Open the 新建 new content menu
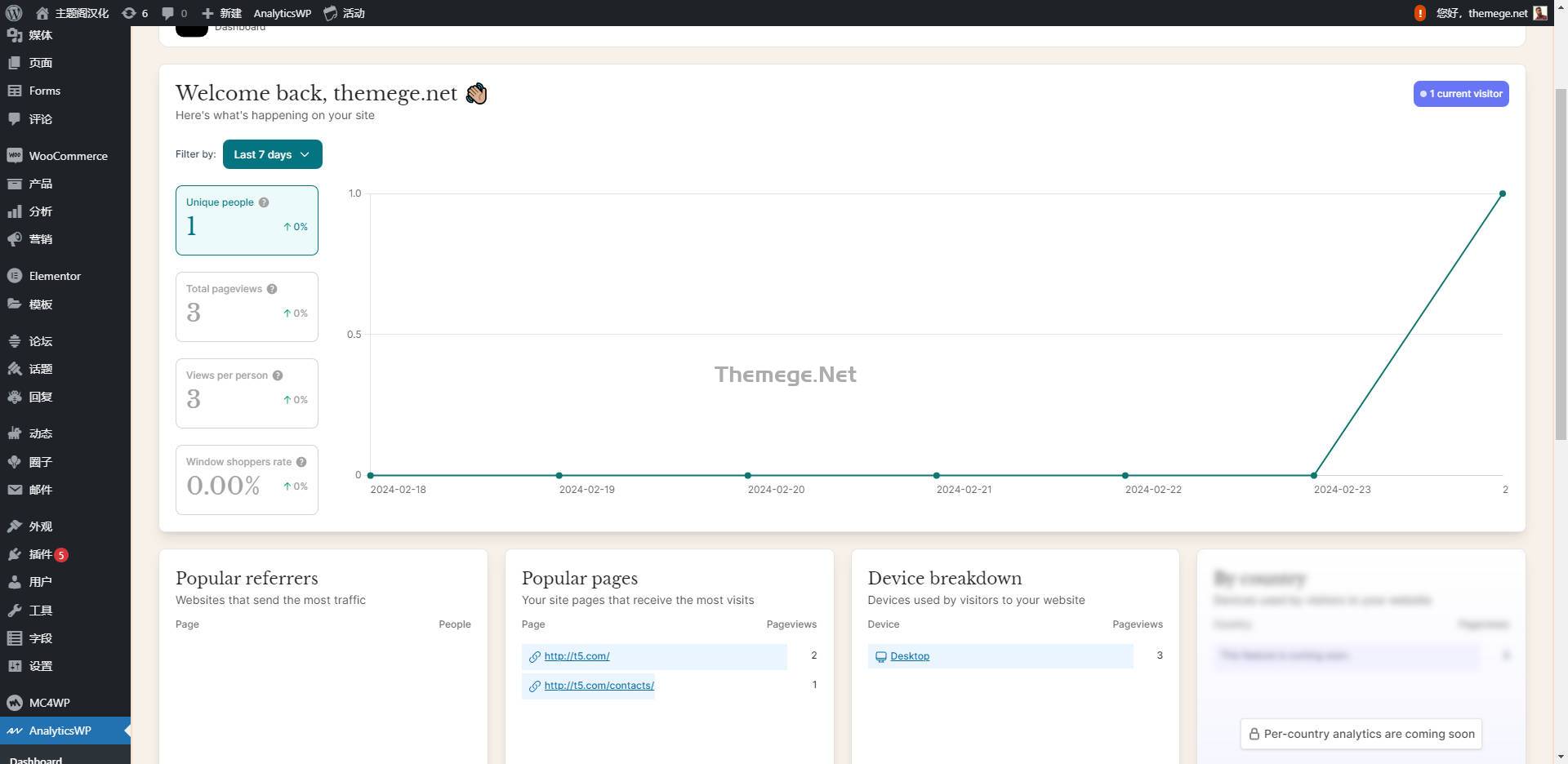This screenshot has height=764, width=1568. tap(221, 13)
